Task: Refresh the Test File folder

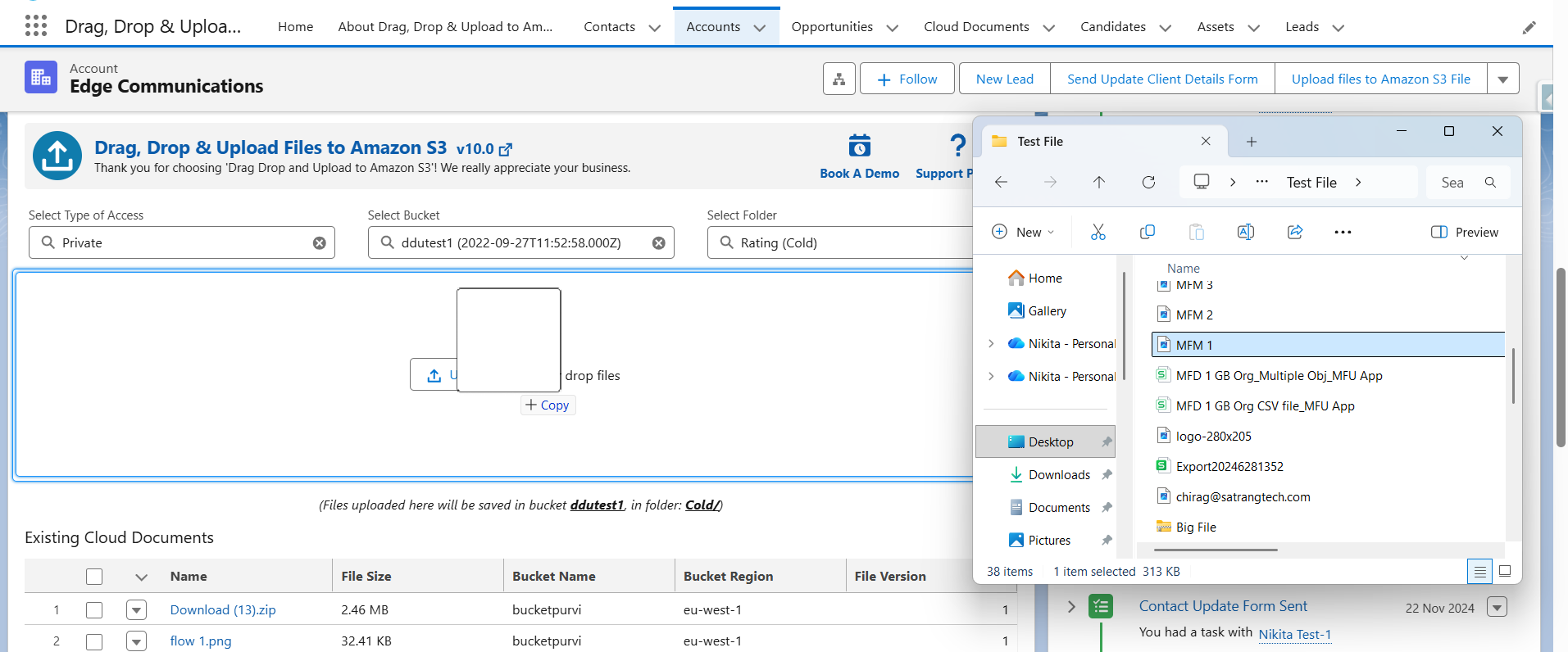Action: (x=1148, y=182)
